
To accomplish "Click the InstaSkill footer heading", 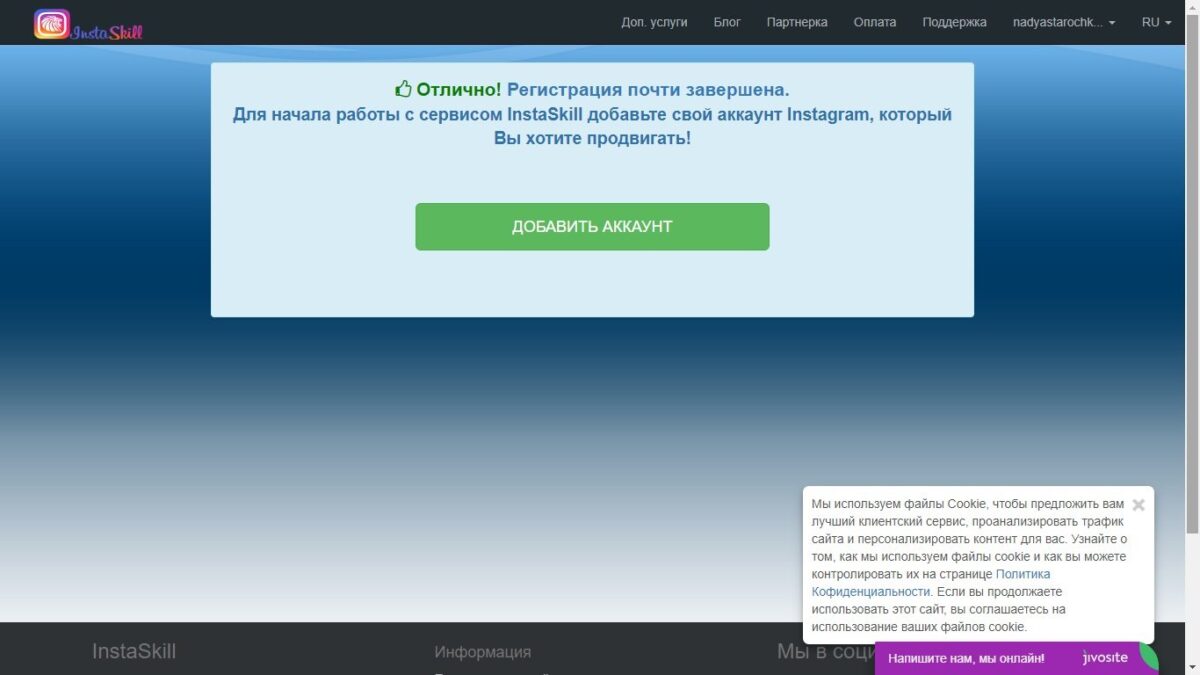I will [134, 651].
